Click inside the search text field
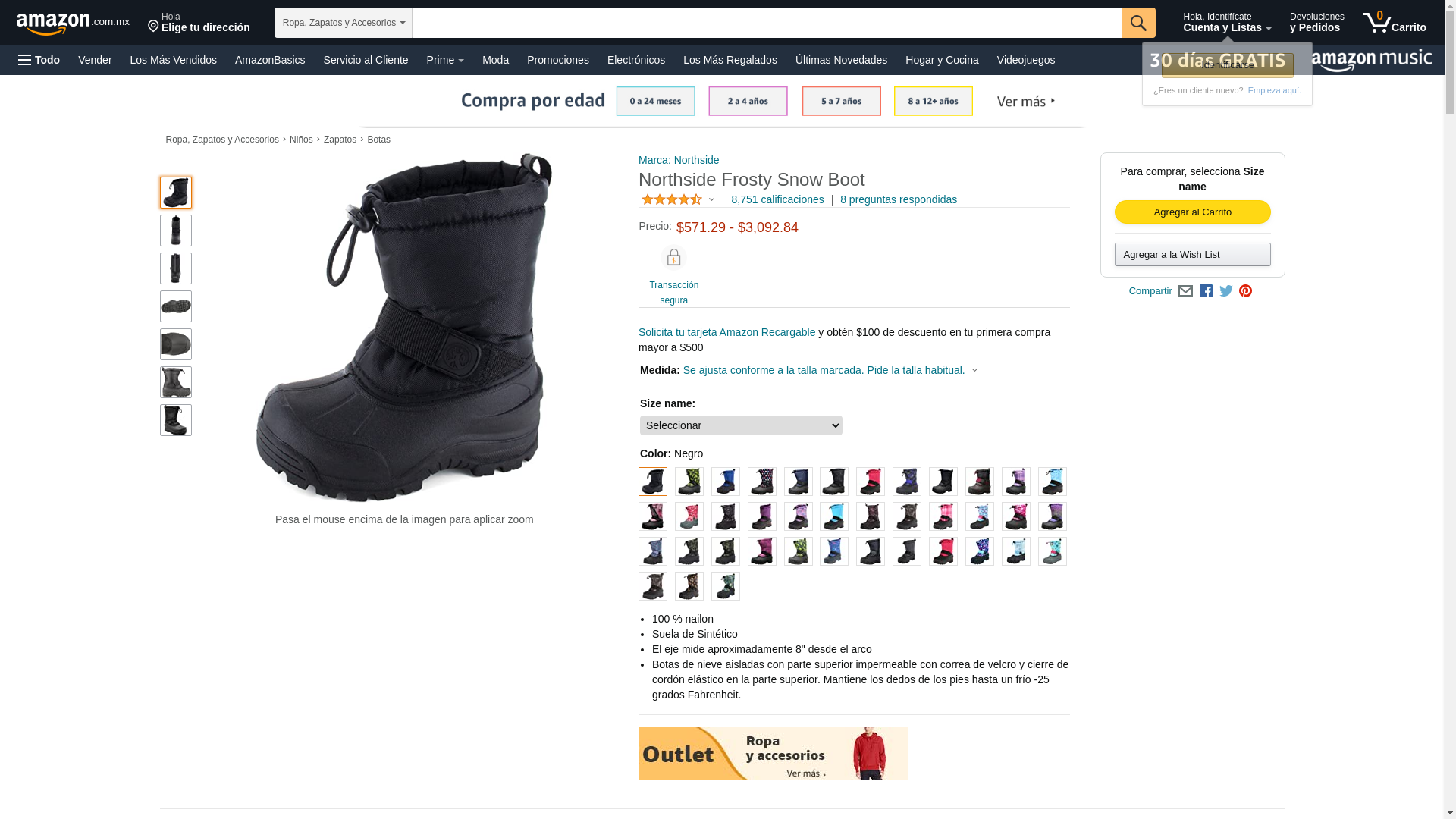The width and height of the screenshot is (1456, 819). point(767,23)
